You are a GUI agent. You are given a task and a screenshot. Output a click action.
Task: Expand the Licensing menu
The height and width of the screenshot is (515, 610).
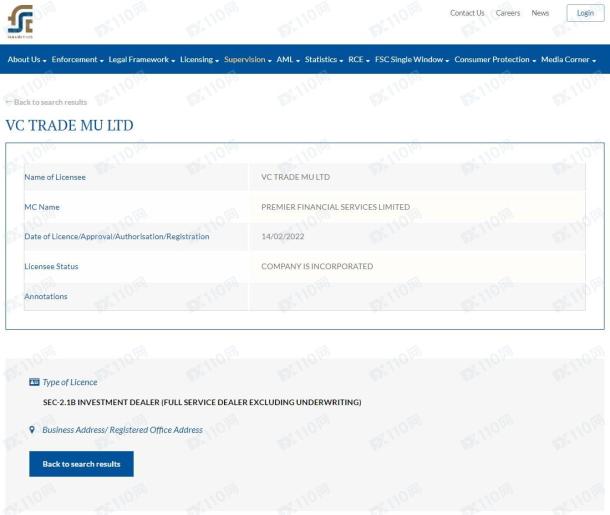pyautogui.click(x=200, y=60)
